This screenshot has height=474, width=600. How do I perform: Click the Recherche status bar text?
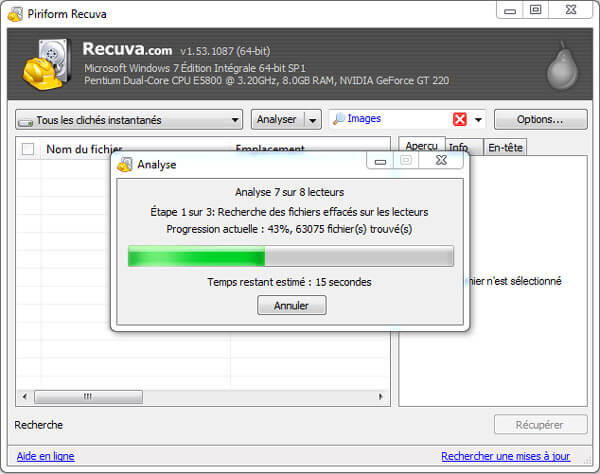coord(39,425)
